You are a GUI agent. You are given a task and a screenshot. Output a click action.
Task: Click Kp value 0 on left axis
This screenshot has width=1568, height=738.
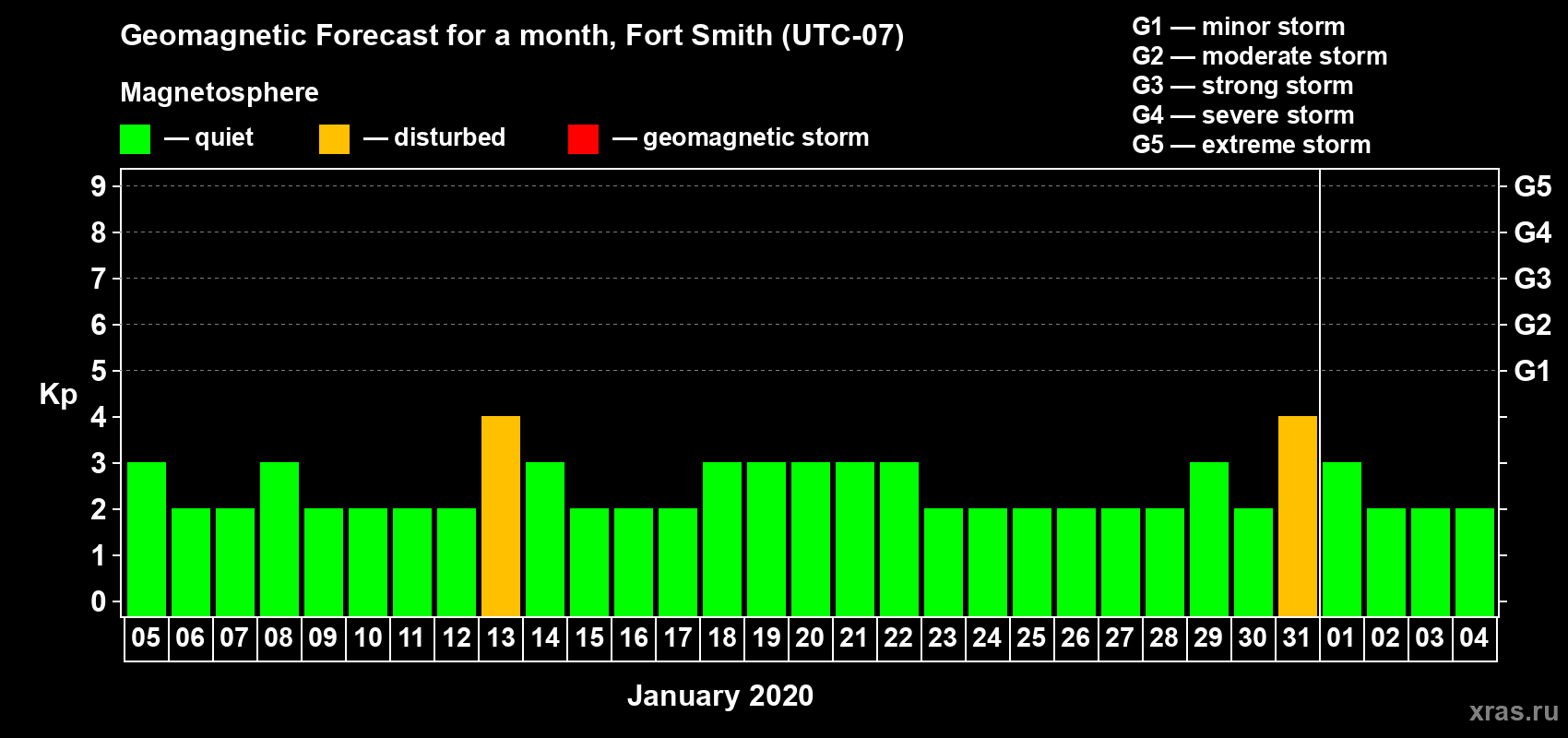(99, 601)
